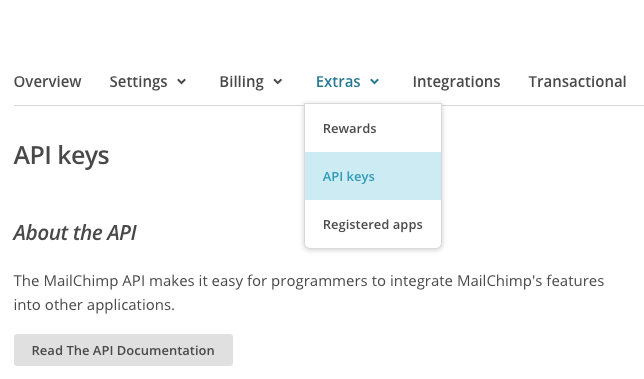Expand the Billing dropdown chevron
Viewport: 644px width, 379px height.
pos(278,82)
